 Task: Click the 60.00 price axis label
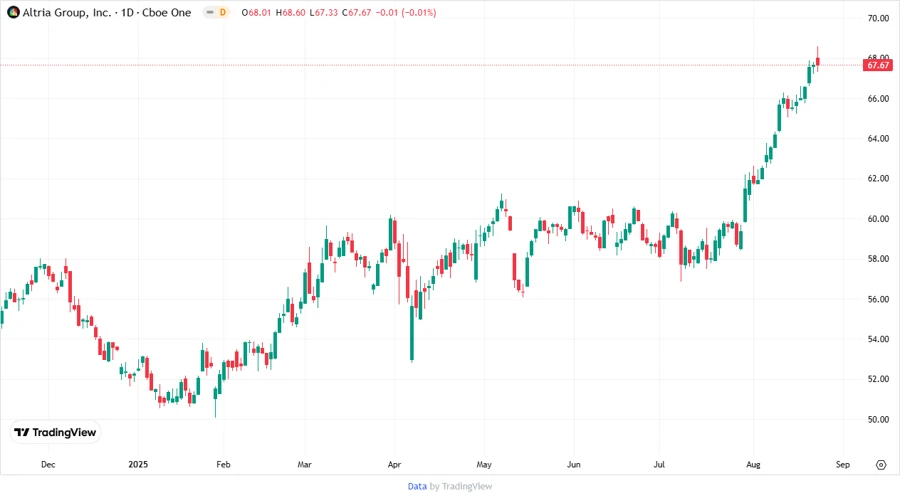(878, 219)
